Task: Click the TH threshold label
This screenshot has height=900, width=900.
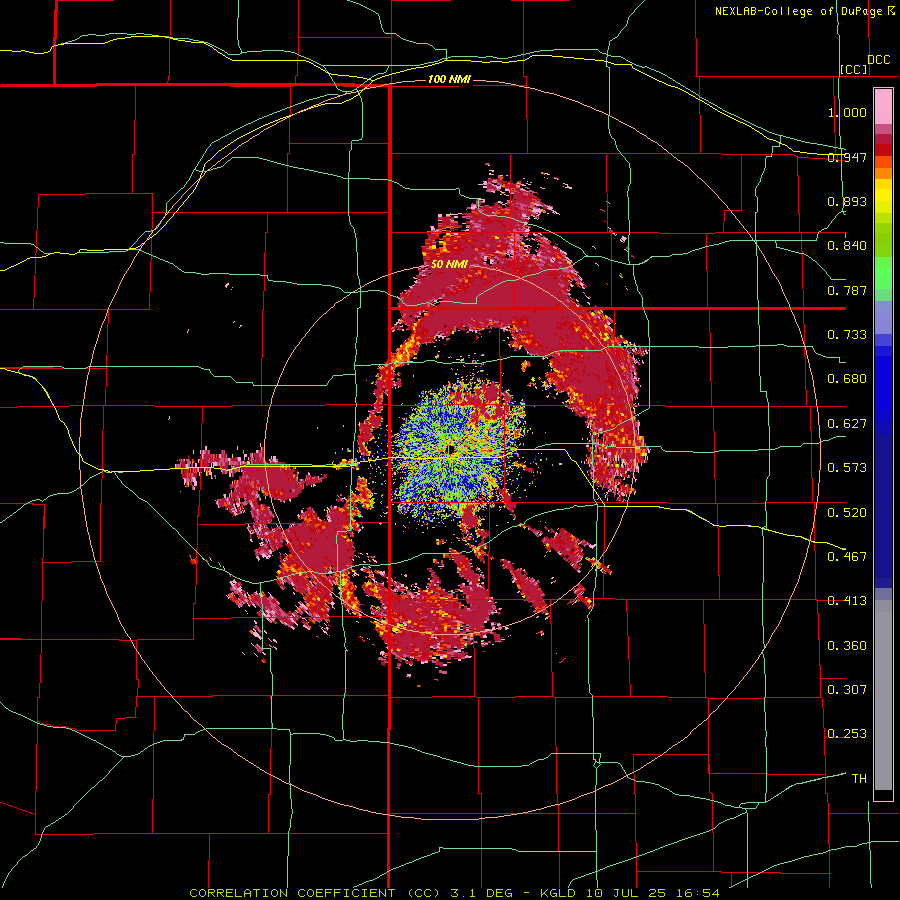Action: [859, 779]
